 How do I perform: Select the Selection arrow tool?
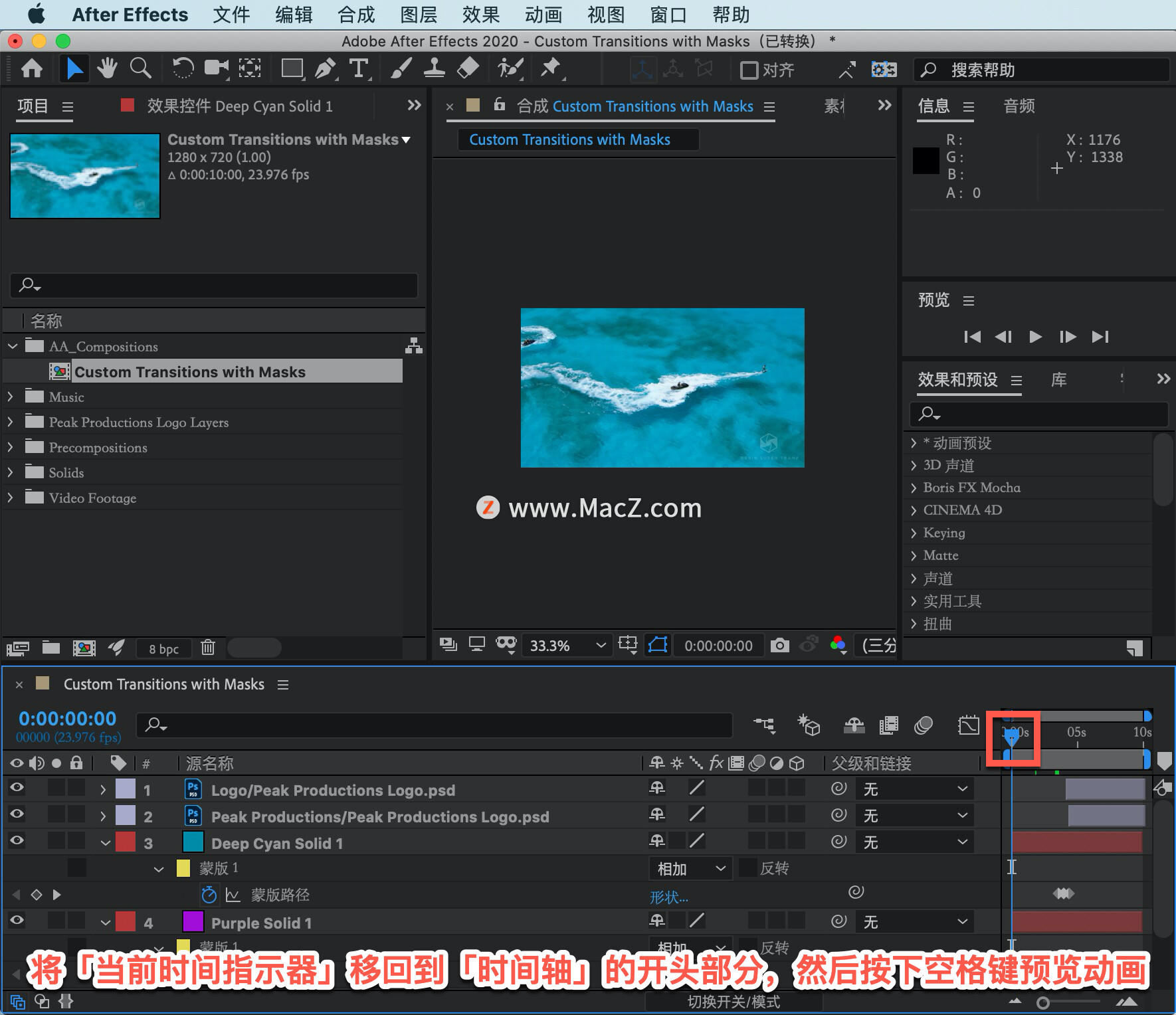pos(74,68)
